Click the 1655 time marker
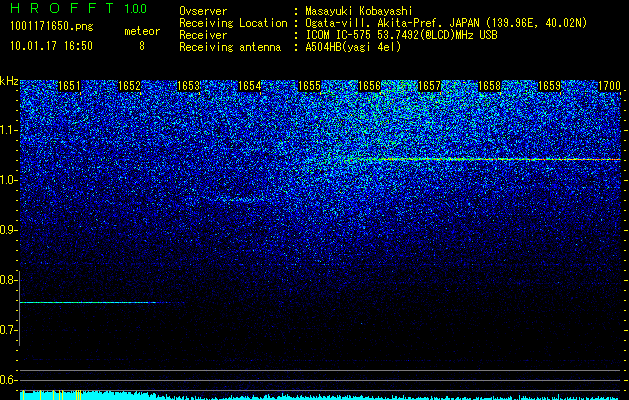The width and height of the screenshot is (629, 400). pyautogui.click(x=309, y=86)
